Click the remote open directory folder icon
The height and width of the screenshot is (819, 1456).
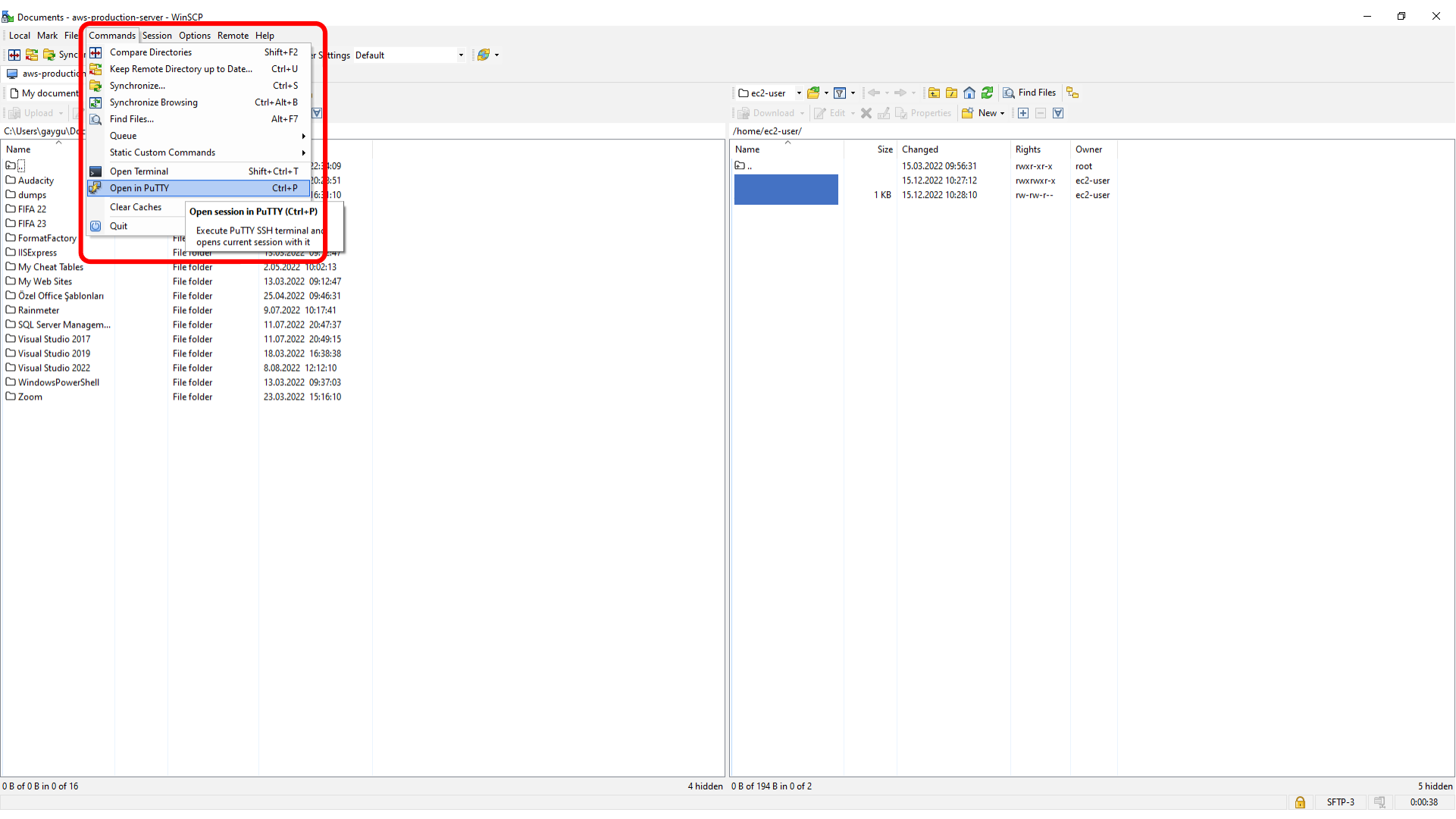coord(813,93)
